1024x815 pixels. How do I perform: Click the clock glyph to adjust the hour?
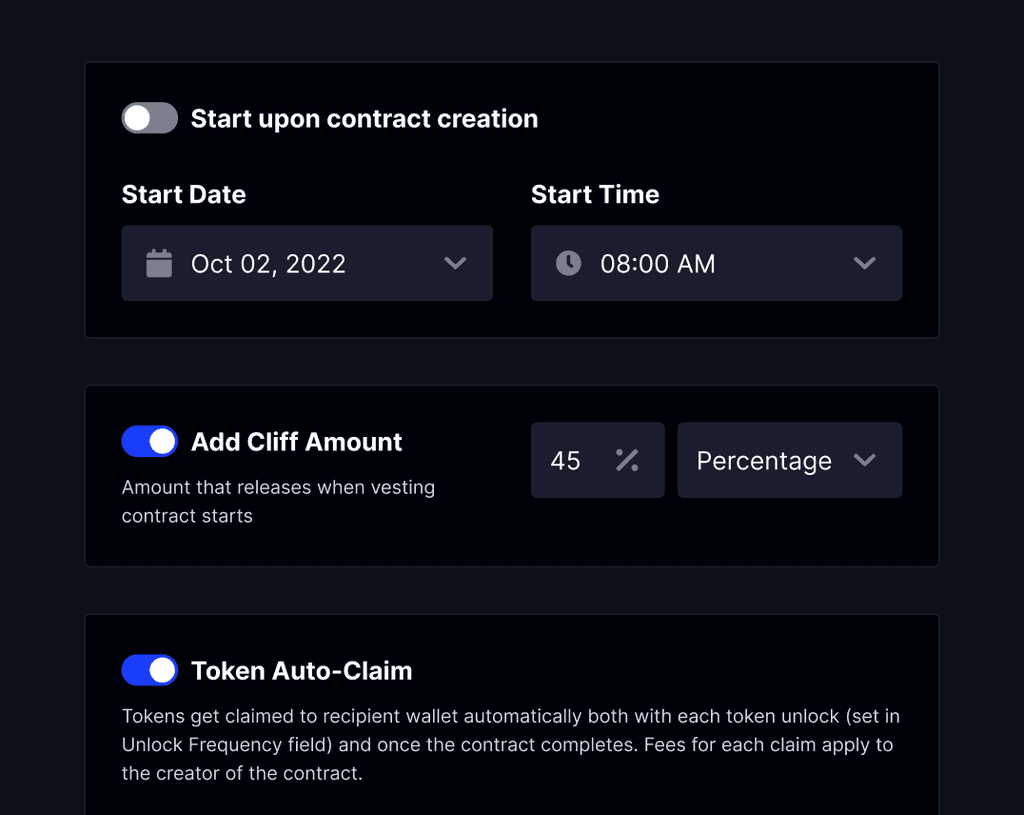[x=566, y=263]
